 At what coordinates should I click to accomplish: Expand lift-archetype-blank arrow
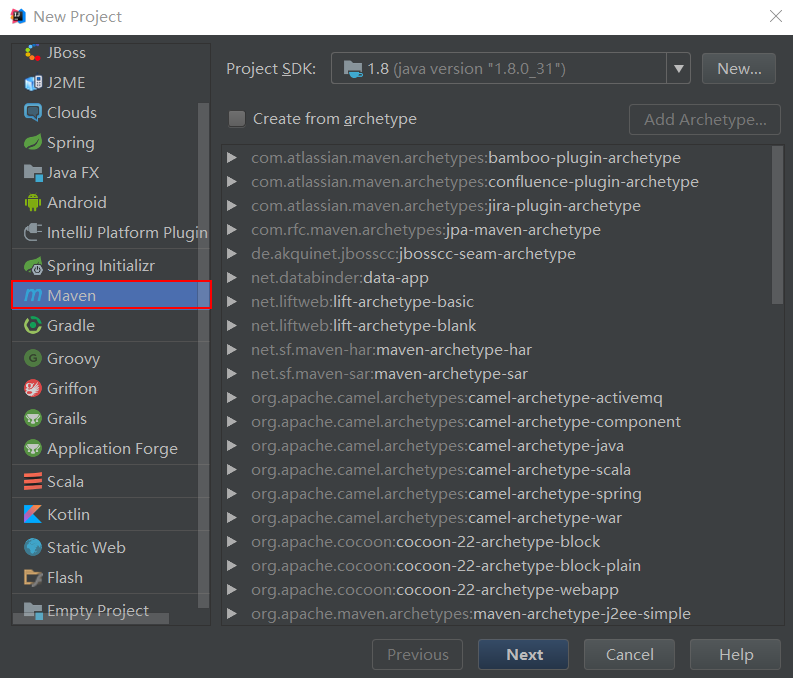pyautogui.click(x=232, y=326)
